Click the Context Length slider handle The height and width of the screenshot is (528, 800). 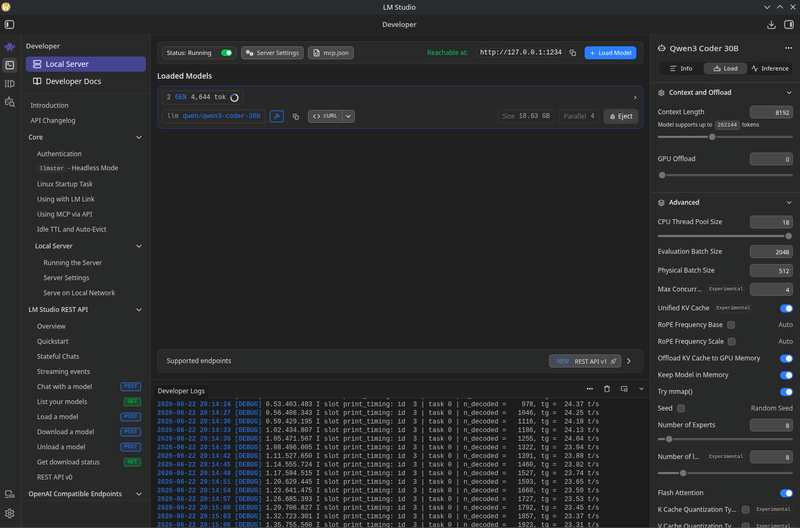(x=712, y=137)
